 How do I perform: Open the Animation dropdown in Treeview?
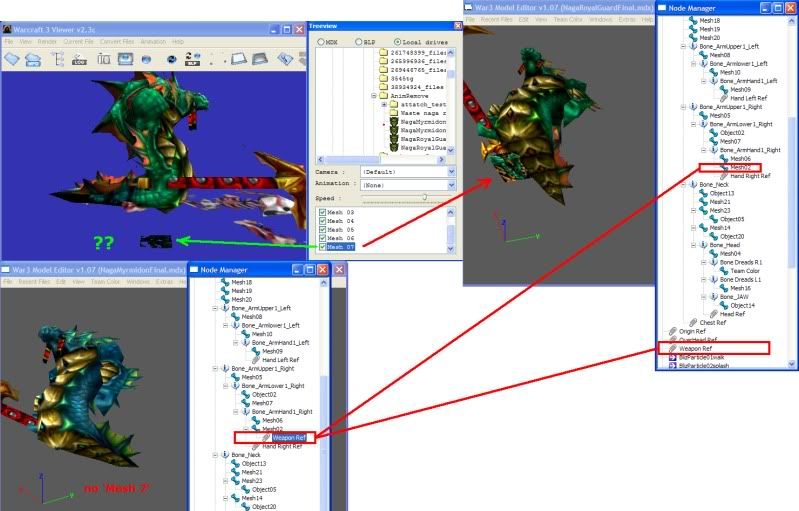tap(451, 185)
